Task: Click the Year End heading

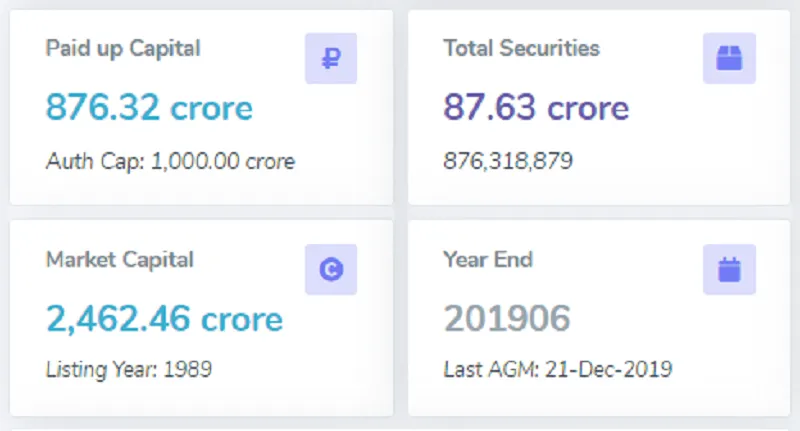Action: (487, 259)
